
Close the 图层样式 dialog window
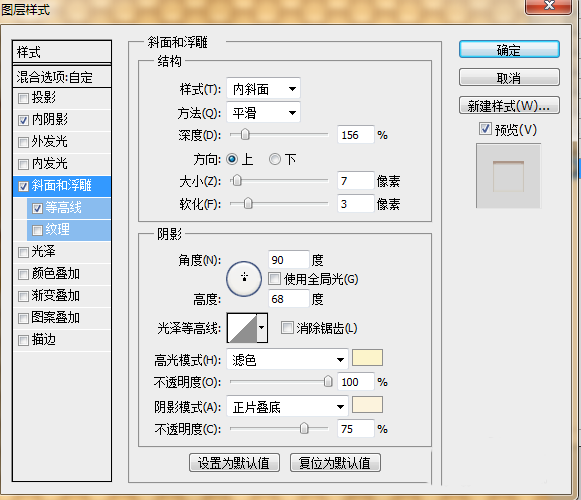pyautogui.click(x=548, y=6)
